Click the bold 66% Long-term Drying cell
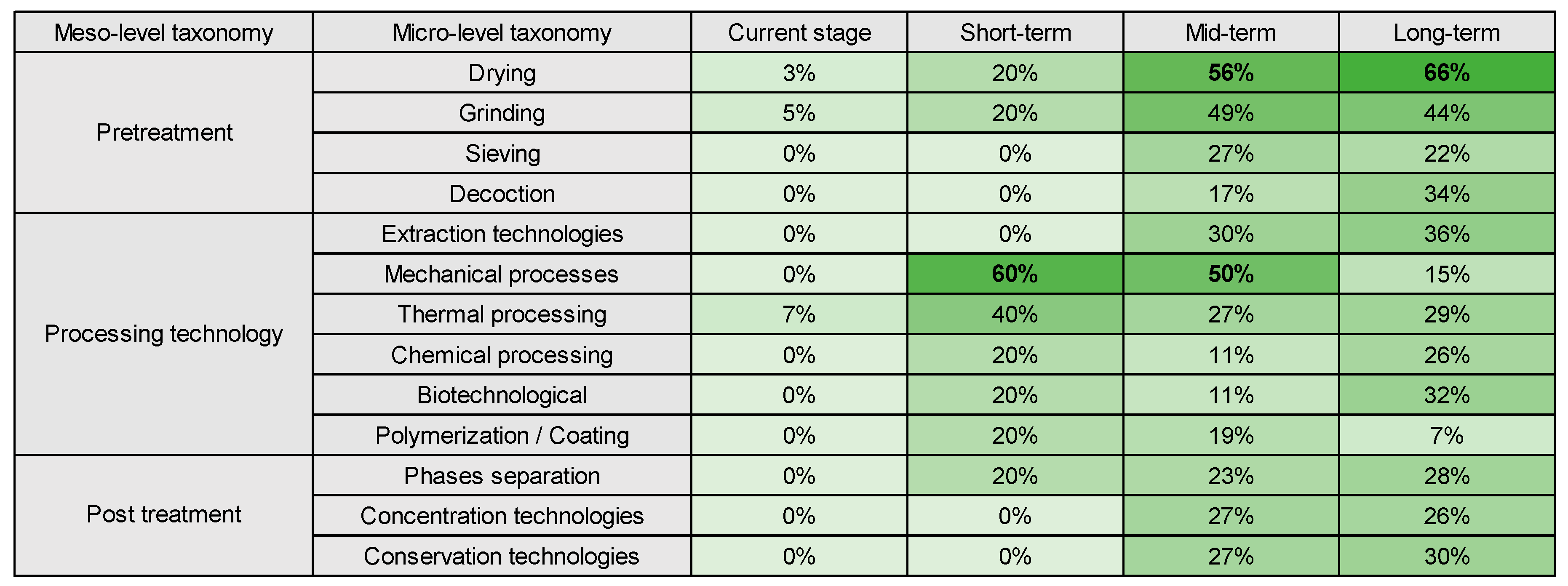Viewport: 1568px width, 586px height. pyautogui.click(x=1446, y=73)
